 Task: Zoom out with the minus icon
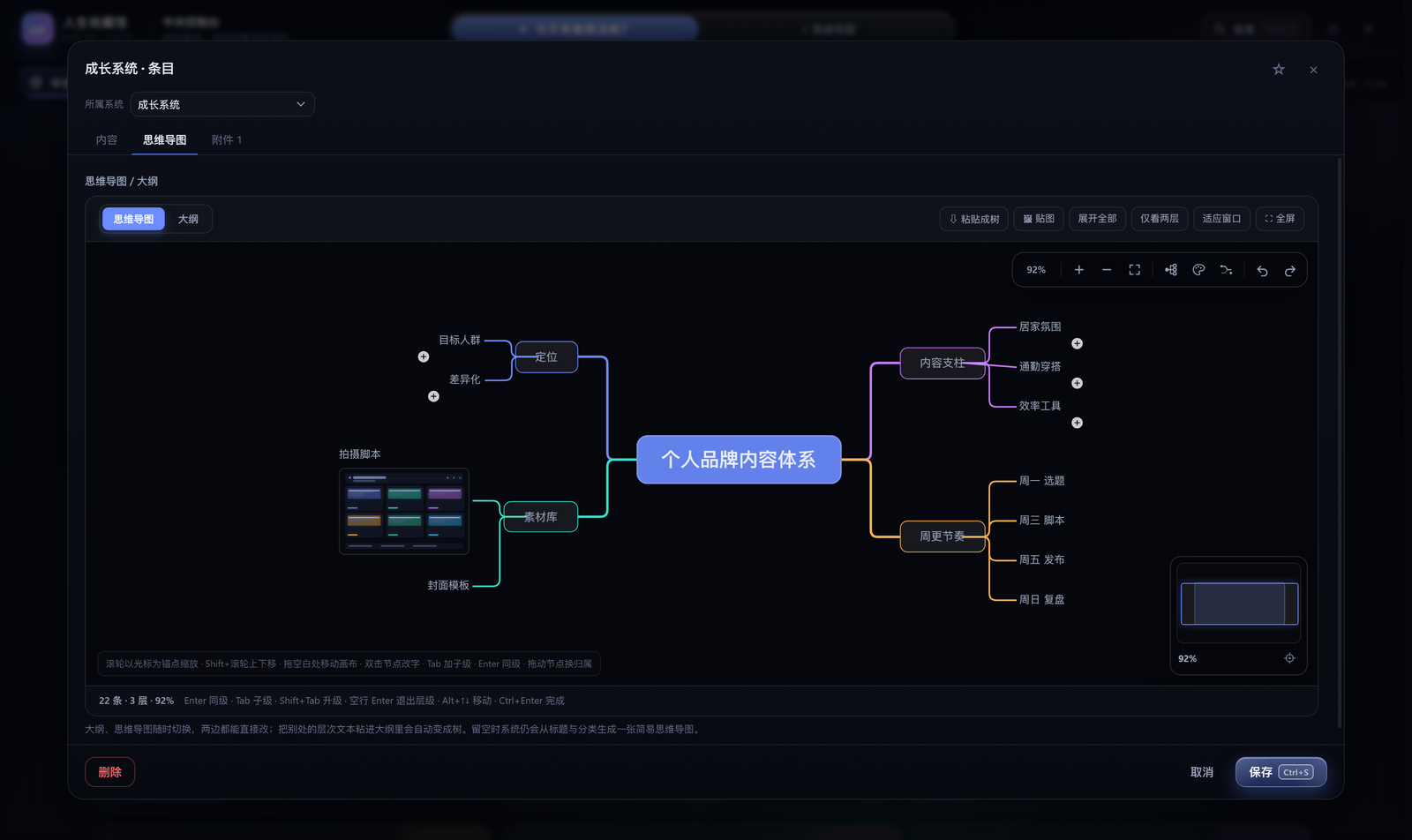point(1107,270)
